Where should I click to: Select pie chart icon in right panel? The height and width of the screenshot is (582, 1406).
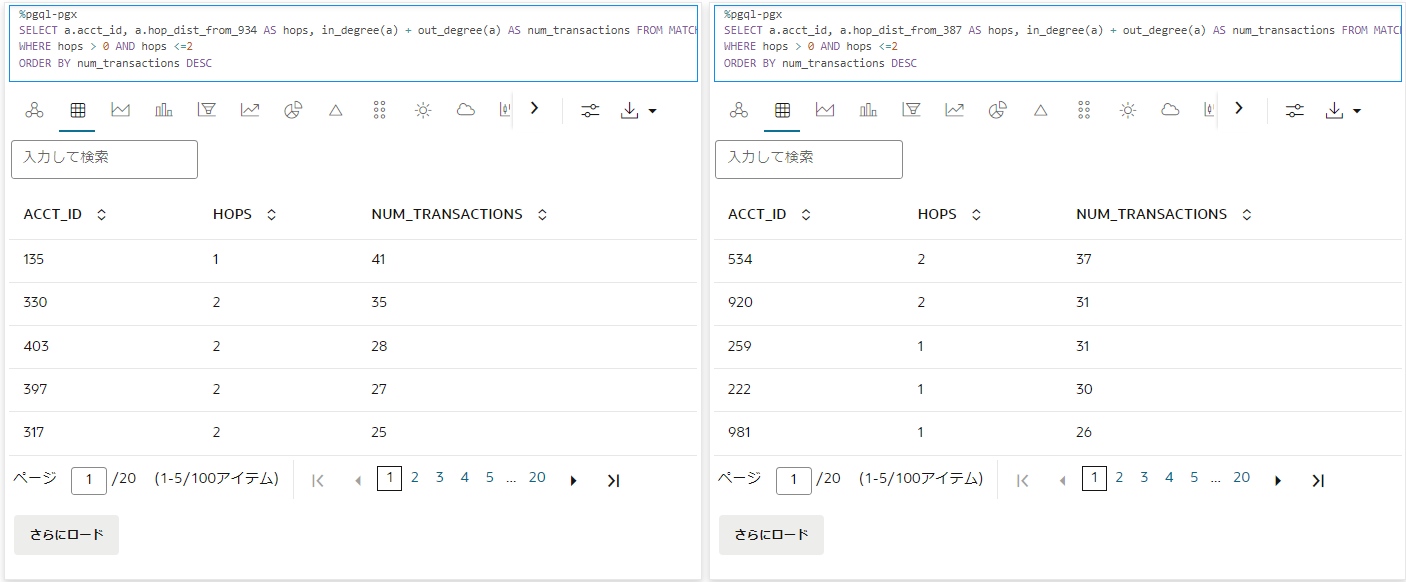[997, 110]
